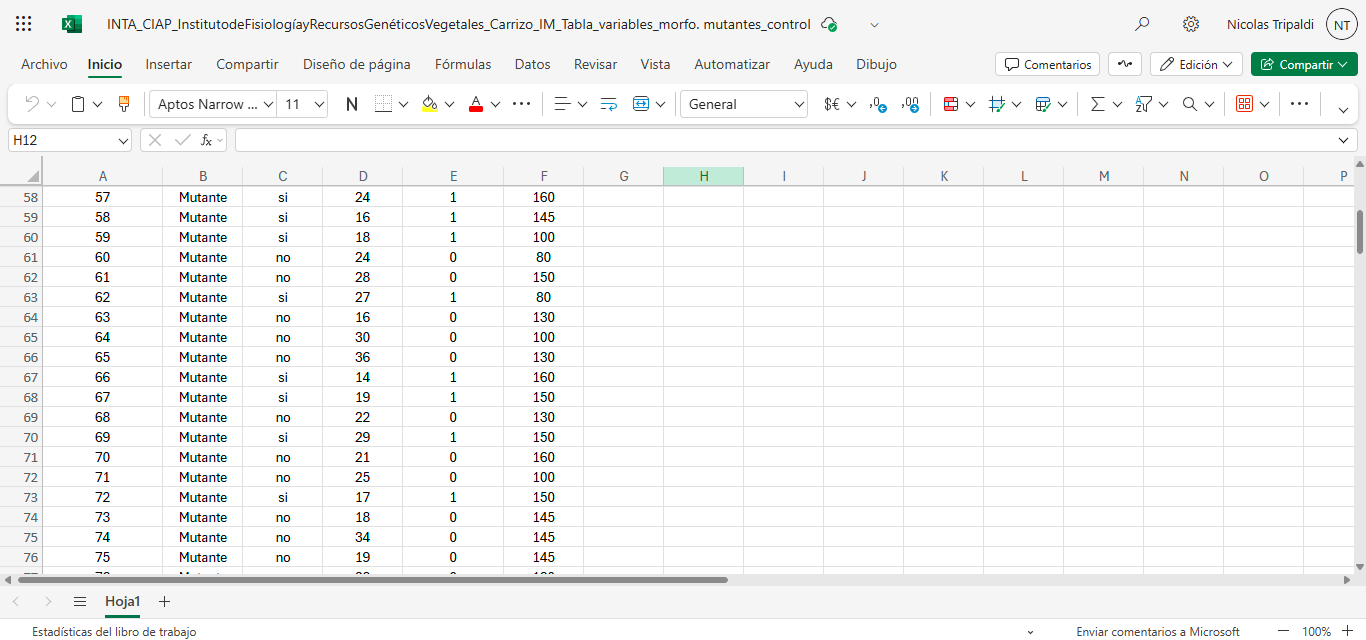This screenshot has height=640, width=1366.
Task: Toggle bold formatting with the N button
Action: [x=351, y=104]
